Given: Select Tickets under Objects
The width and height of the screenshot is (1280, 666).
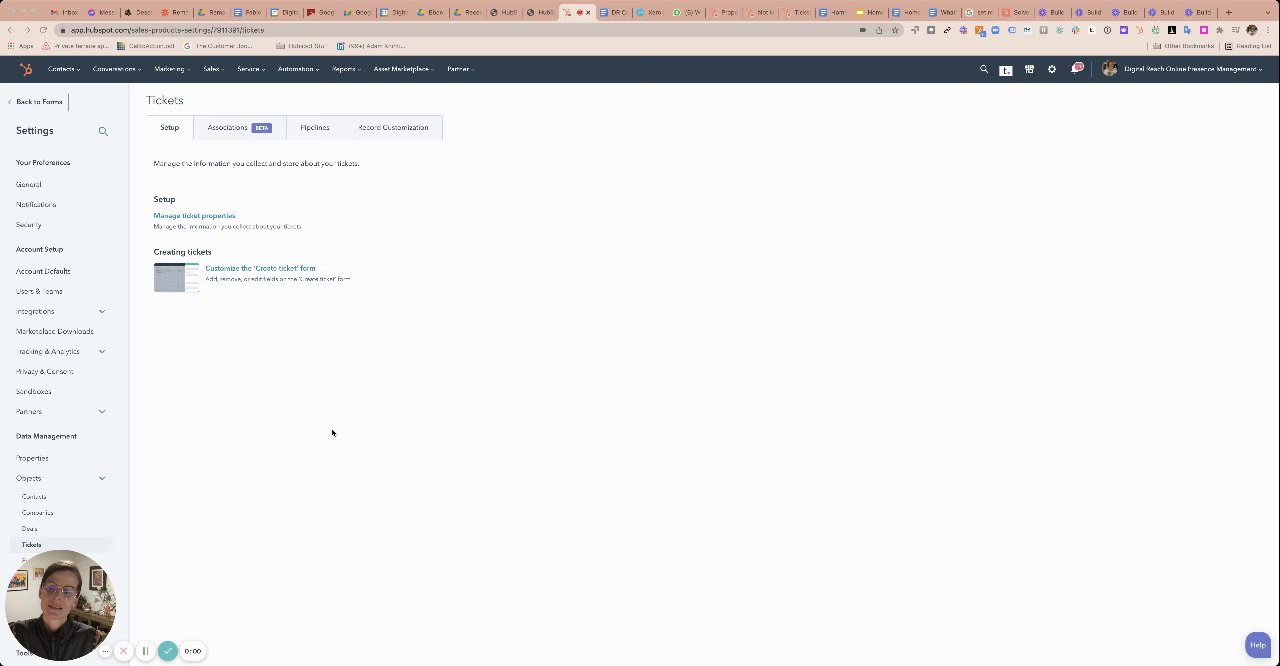Looking at the screenshot, I should pos(32,545).
